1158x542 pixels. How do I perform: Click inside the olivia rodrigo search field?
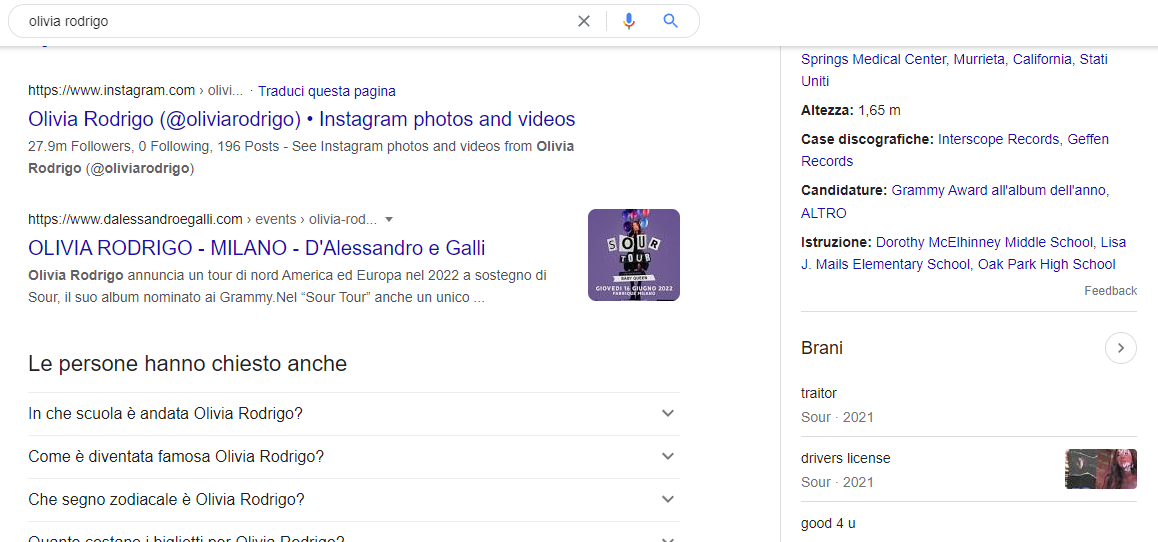tap(295, 21)
